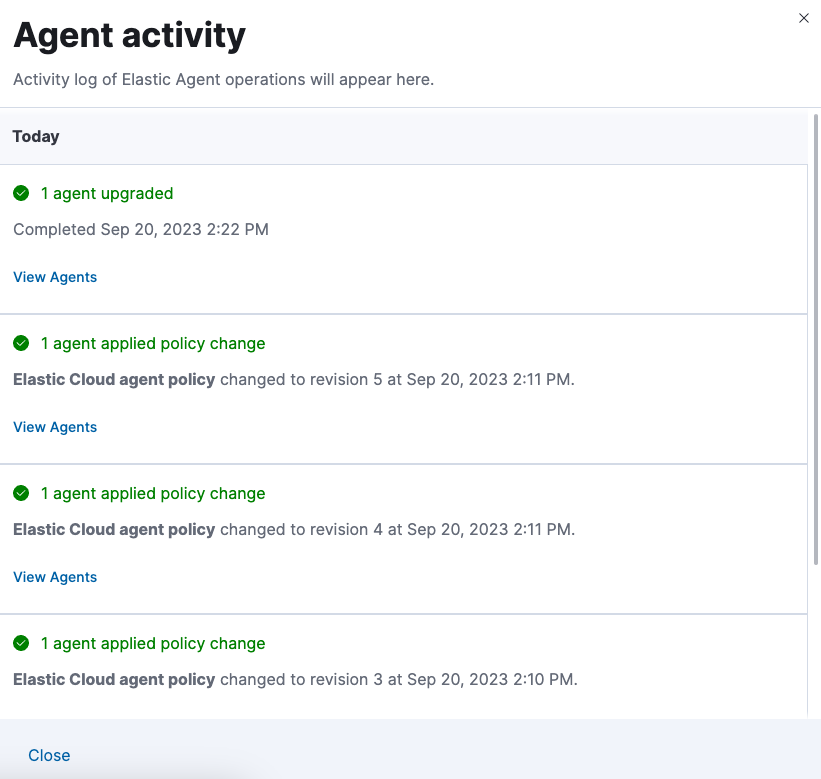The image size is (821, 779).
Task: Click the check icon on the revision 5 policy change
Action: click(20, 343)
